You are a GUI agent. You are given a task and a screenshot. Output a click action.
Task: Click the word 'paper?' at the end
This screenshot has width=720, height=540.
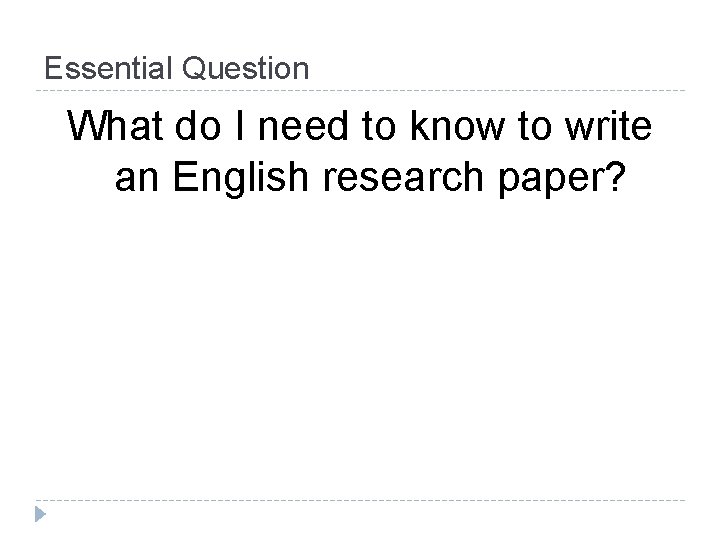[562, 179]
